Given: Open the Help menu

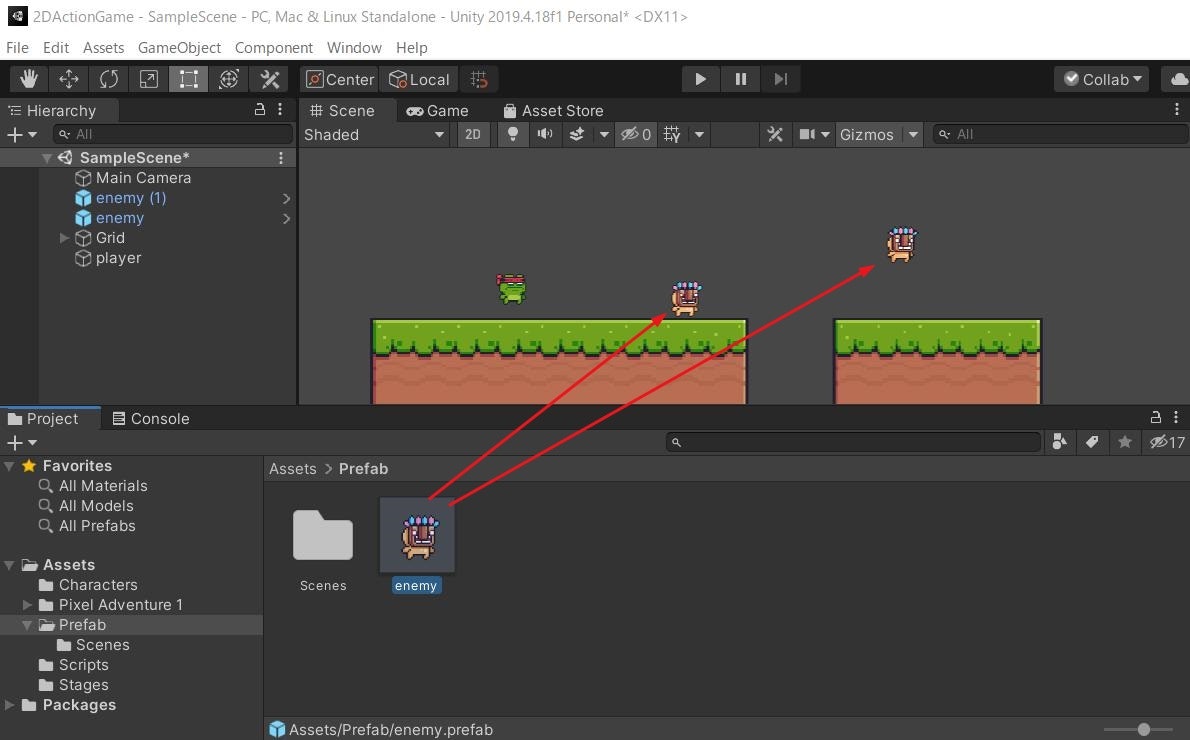Looking at the screenshot, I should click(411, 47).
